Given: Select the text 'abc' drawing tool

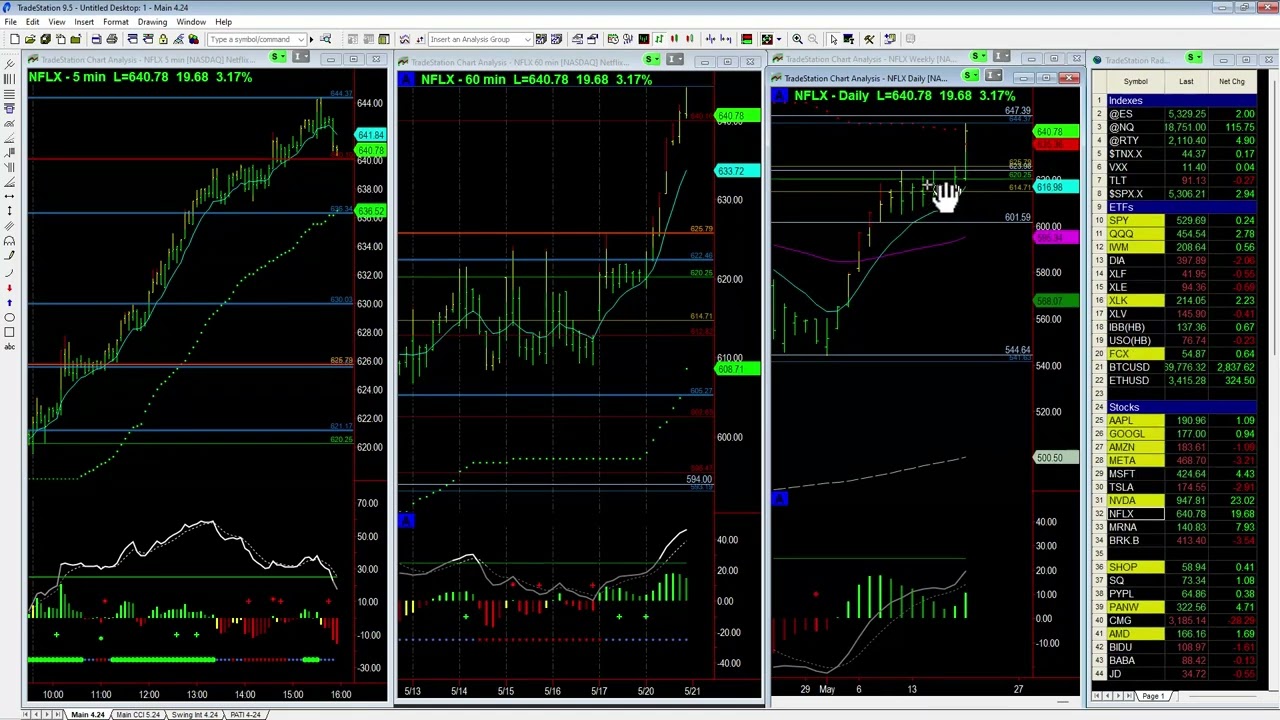Looking at the screenshot, I should 10,346.
